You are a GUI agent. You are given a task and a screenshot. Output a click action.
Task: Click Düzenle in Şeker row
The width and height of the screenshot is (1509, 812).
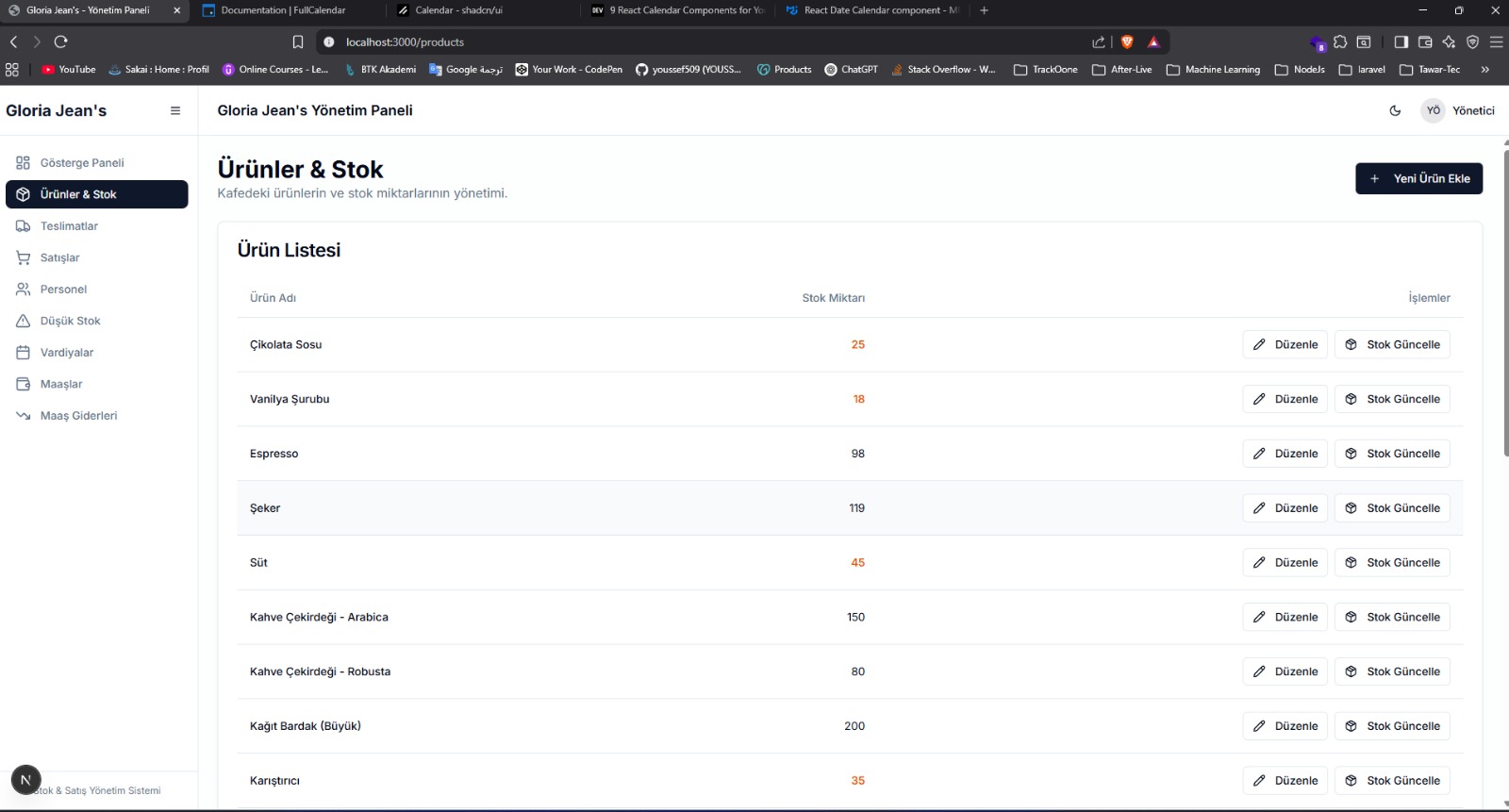click(1285, 508)
